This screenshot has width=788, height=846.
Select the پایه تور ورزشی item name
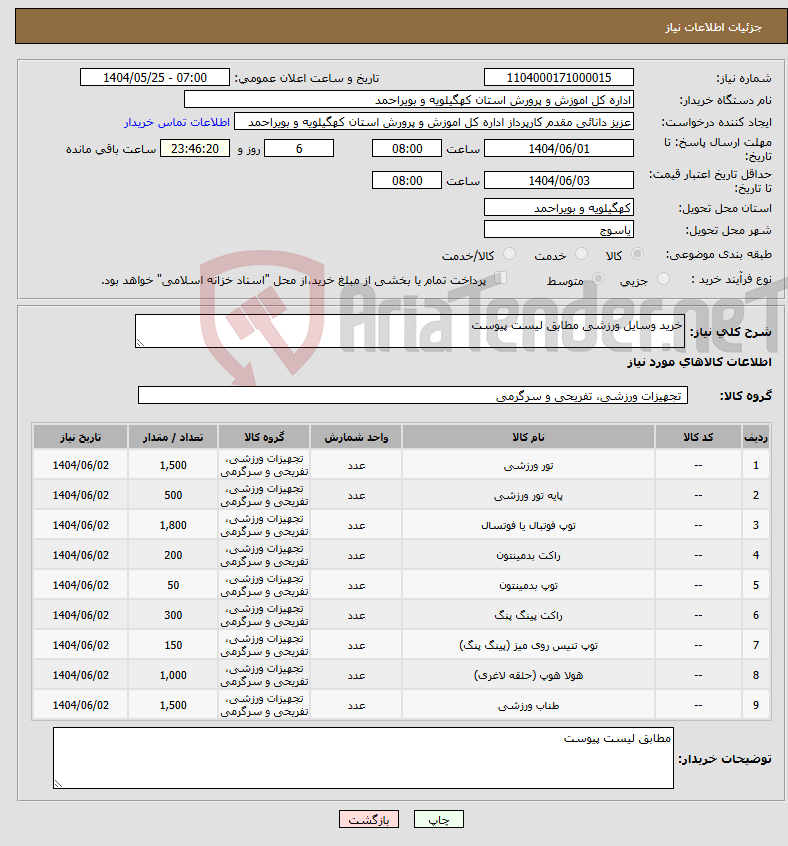tap(528, 496)
